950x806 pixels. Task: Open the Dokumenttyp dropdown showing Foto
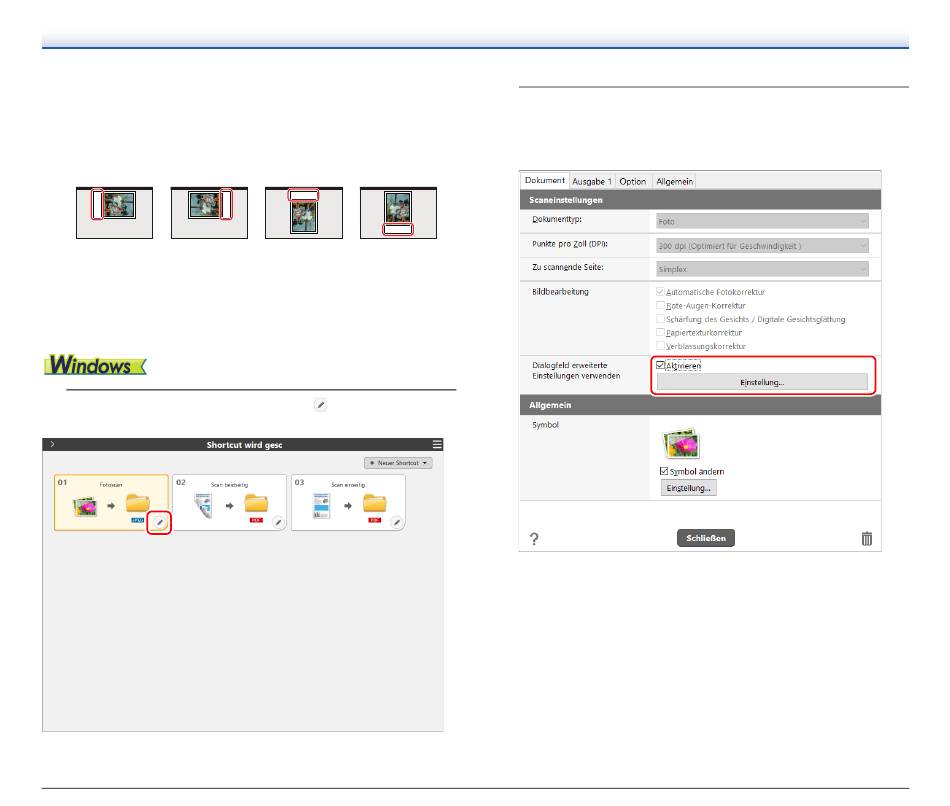tap(762, 221)
